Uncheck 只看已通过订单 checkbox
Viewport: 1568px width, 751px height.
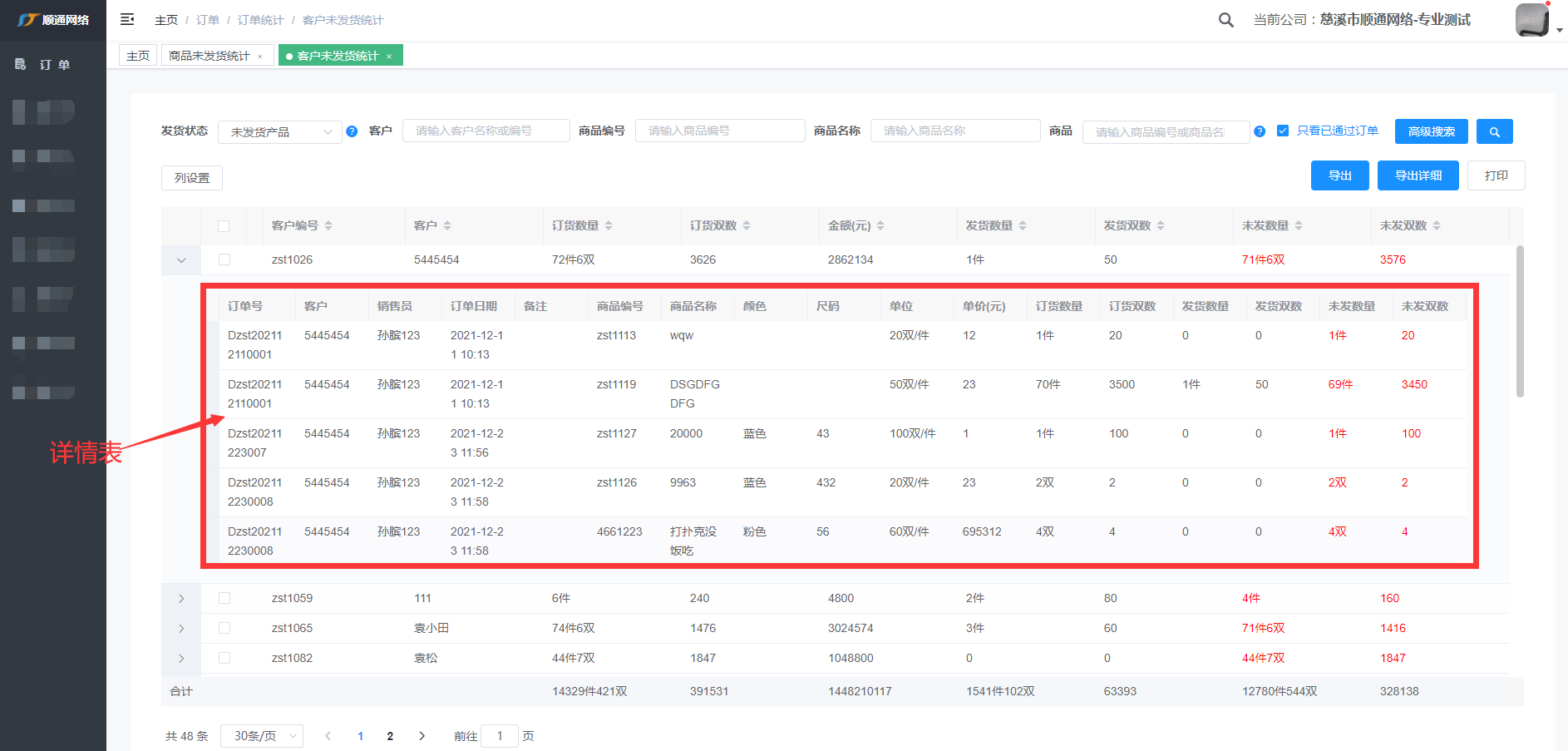coord(1283,131)
